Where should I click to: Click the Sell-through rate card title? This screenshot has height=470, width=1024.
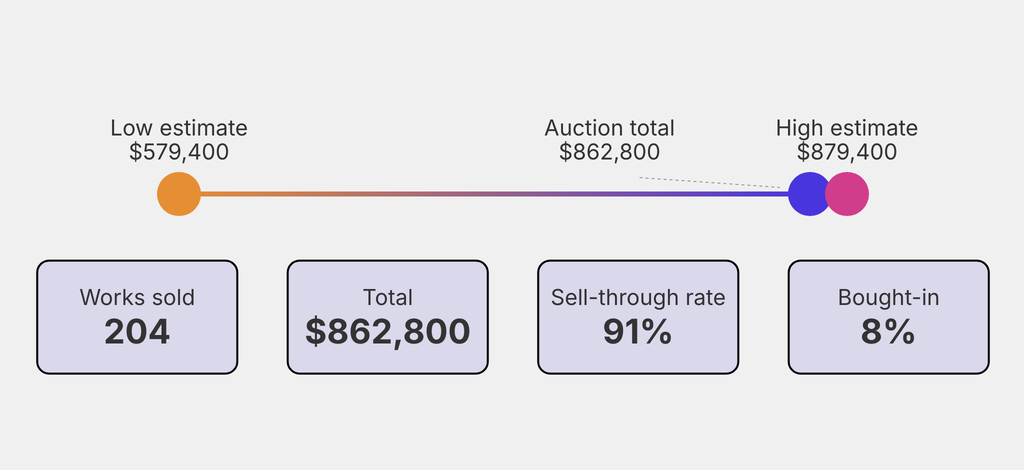[x=638, y=297]
